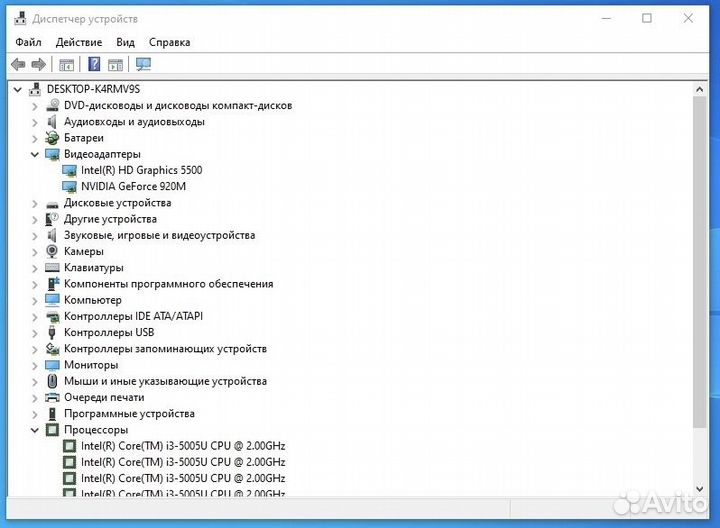
Task: Open the Вид menu
Action: tap(125, 42)
